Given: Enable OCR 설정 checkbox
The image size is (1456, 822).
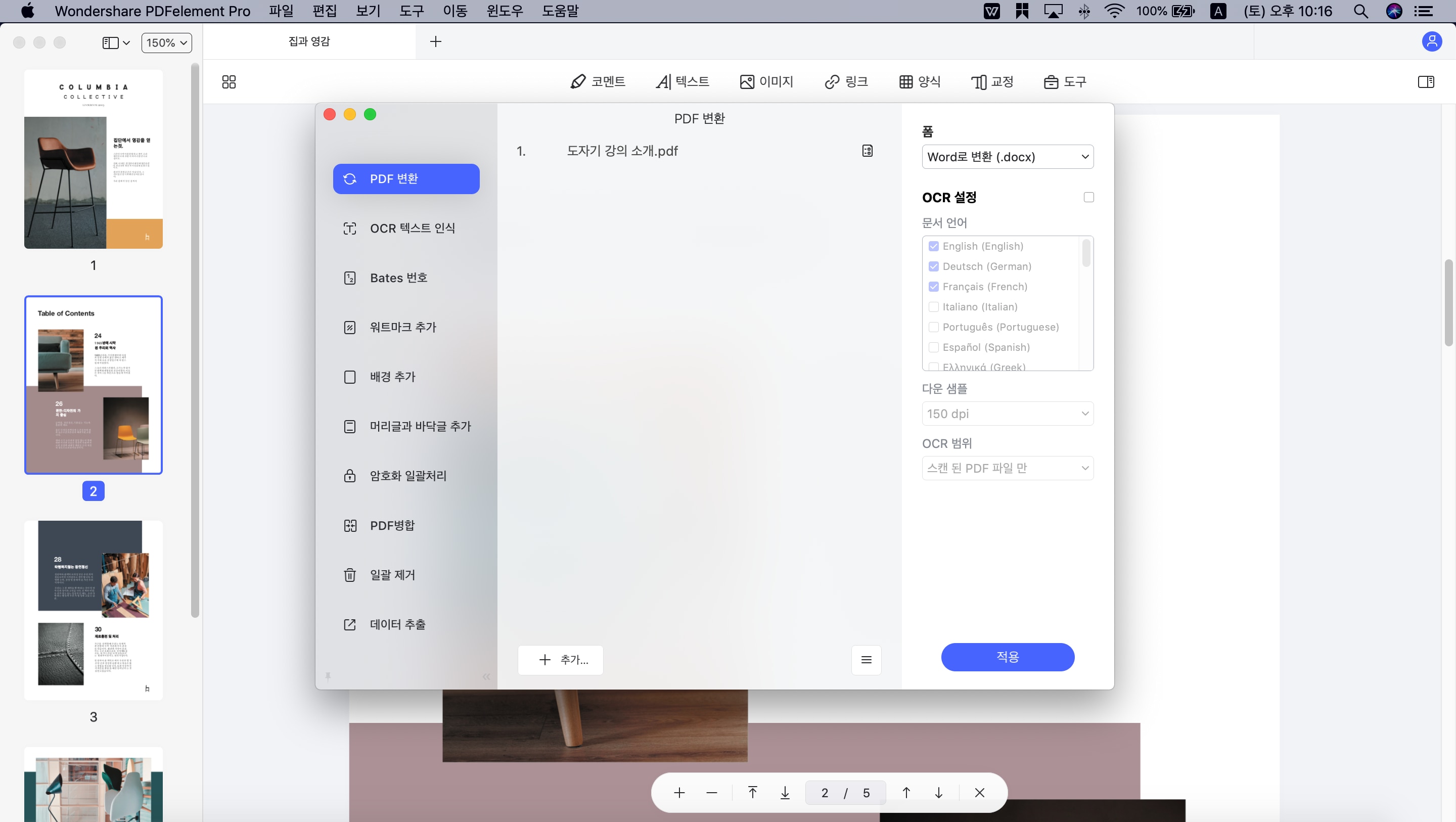Looking at the screenshot, I should 1088,197.
